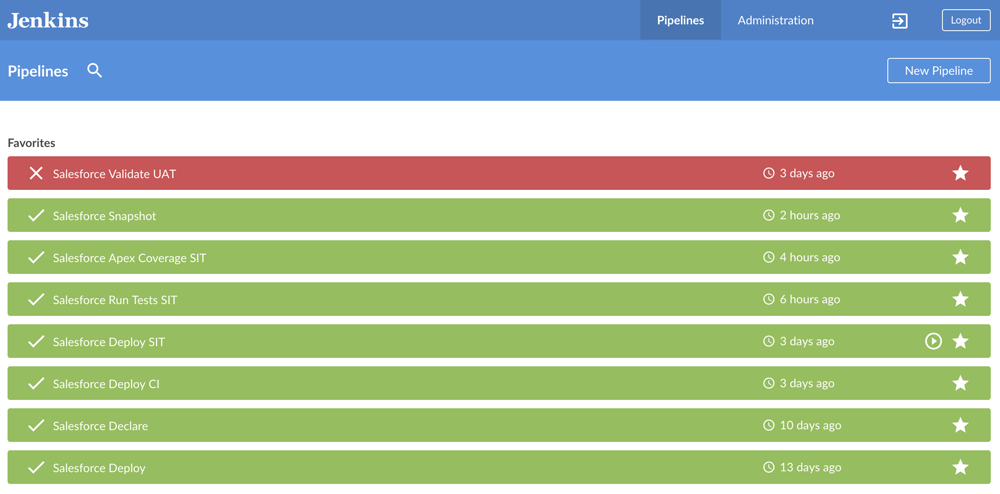Click the Logout button
1000x494 pixels.
click(x=966, y=20)
